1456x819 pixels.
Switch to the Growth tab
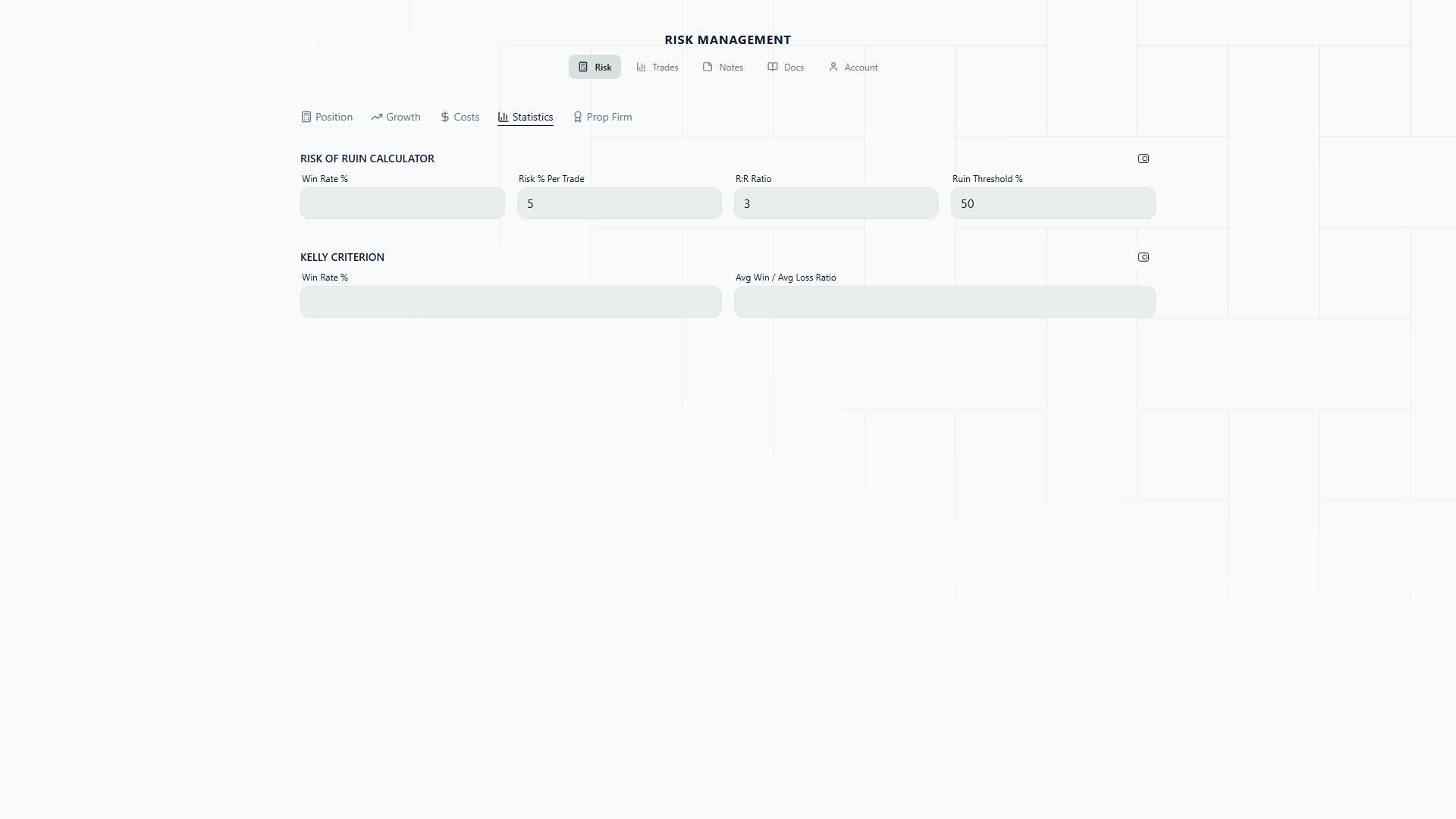396,117
